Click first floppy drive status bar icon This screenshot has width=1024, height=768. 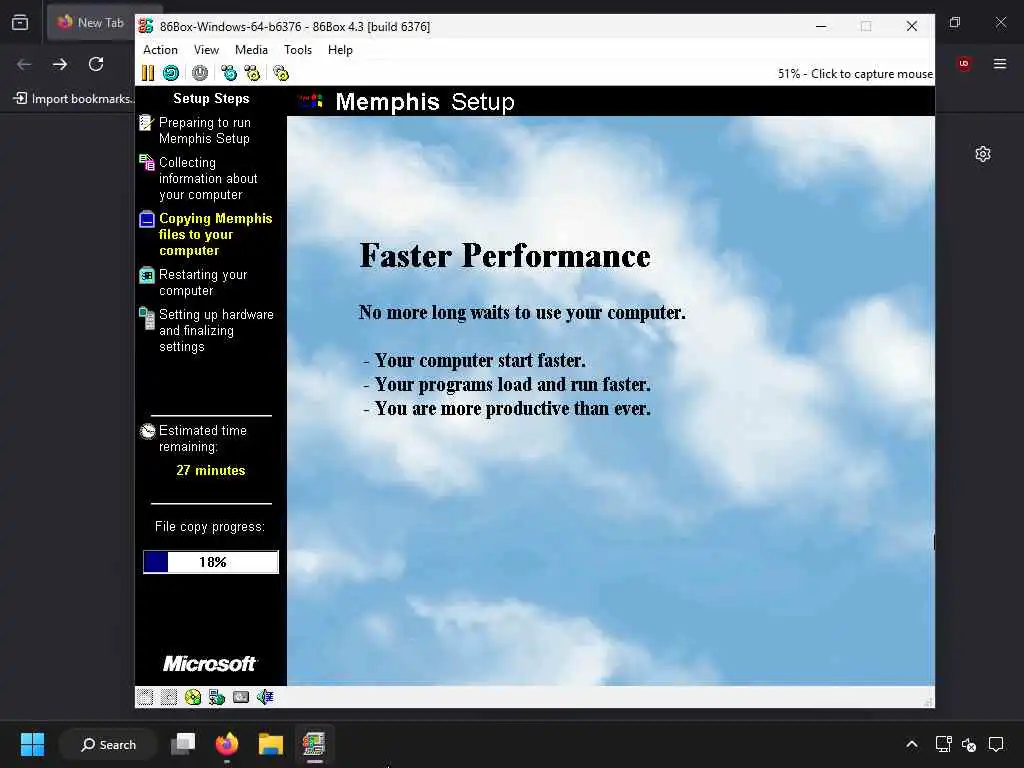(145, 697)
